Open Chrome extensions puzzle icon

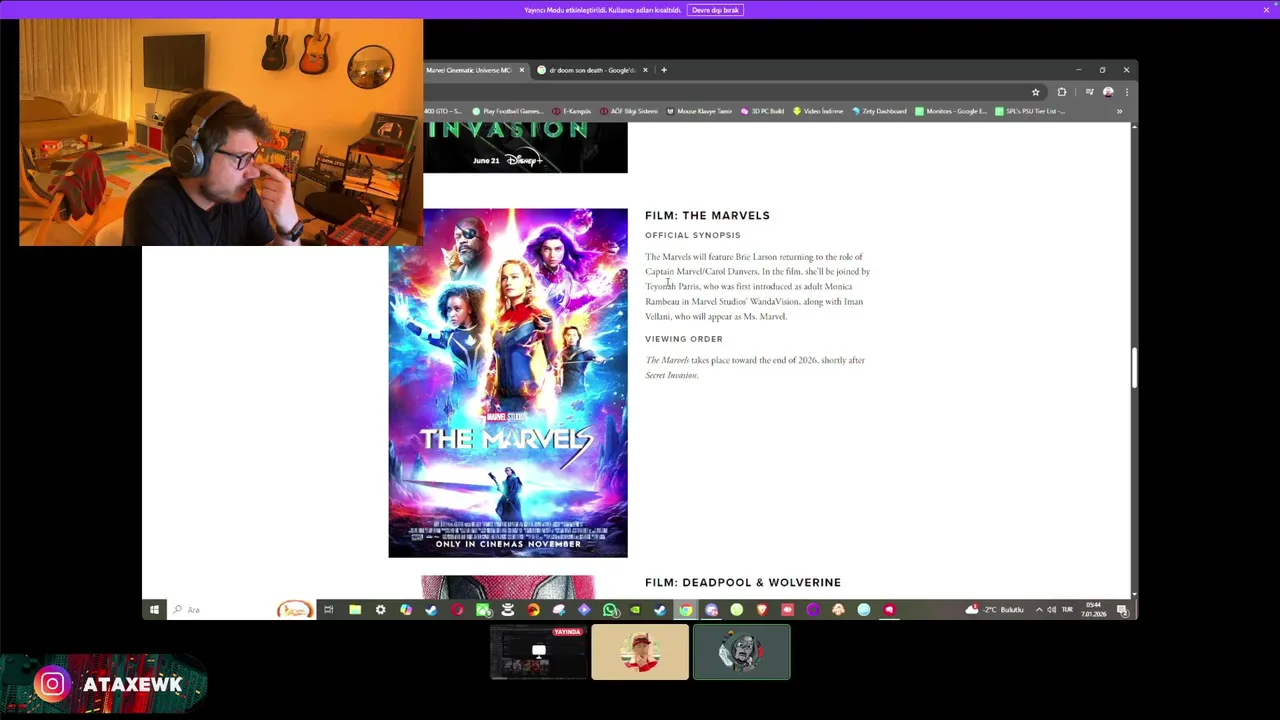coord(1062,92)
